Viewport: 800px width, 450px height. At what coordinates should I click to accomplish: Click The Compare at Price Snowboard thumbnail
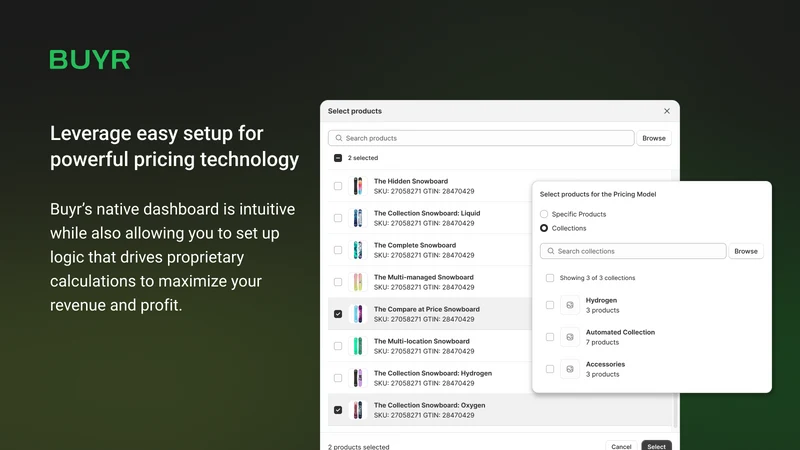358,314
